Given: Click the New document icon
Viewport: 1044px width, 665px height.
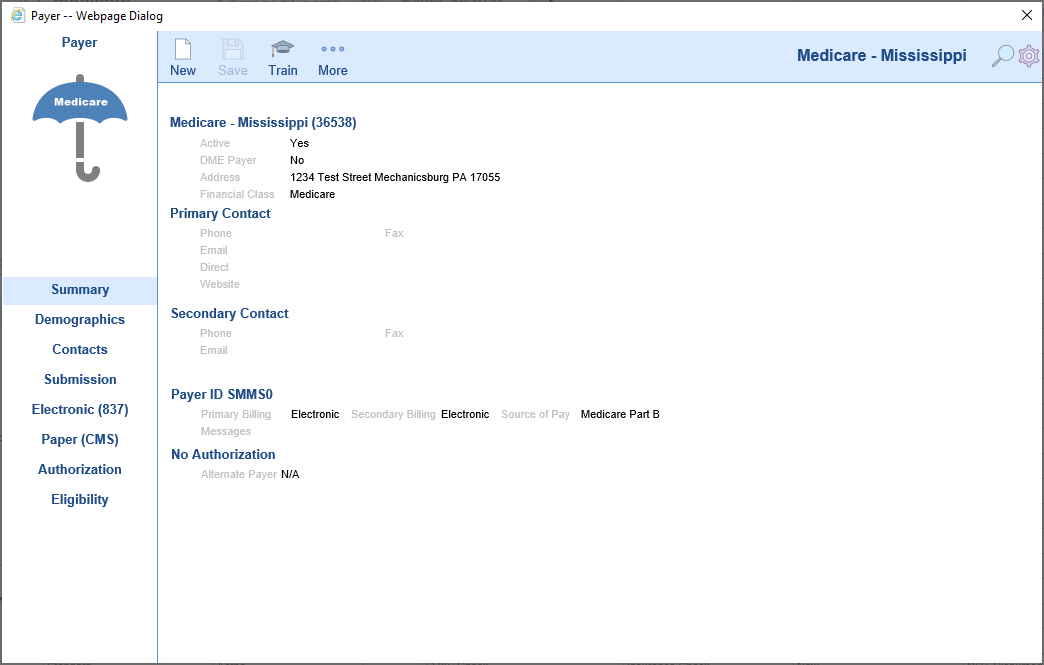Looking at the screenshot, I should point(182,49).
